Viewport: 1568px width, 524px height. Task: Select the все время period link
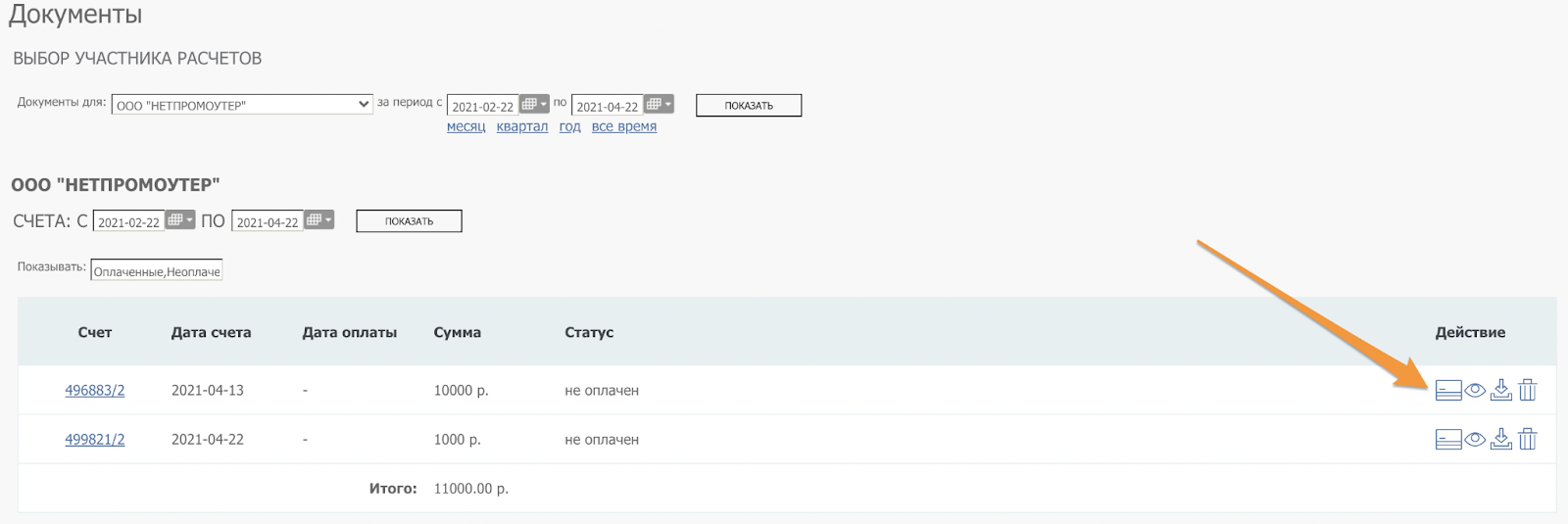point(624,126)
